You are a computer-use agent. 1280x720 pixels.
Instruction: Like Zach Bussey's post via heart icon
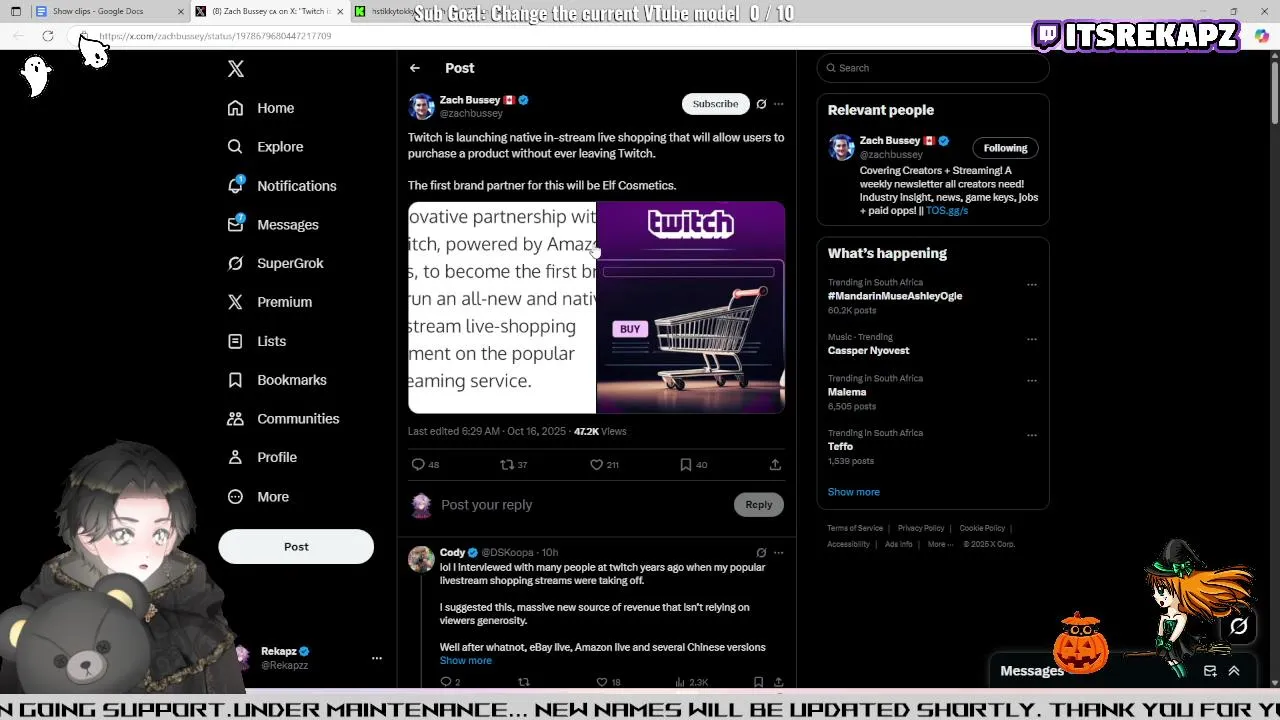596,465
